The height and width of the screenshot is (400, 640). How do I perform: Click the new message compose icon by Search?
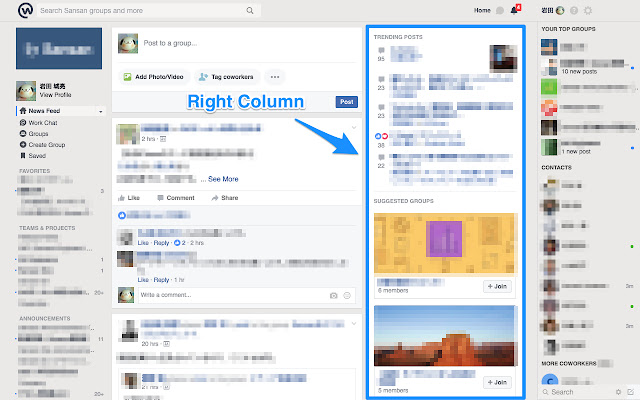(631, 392)
